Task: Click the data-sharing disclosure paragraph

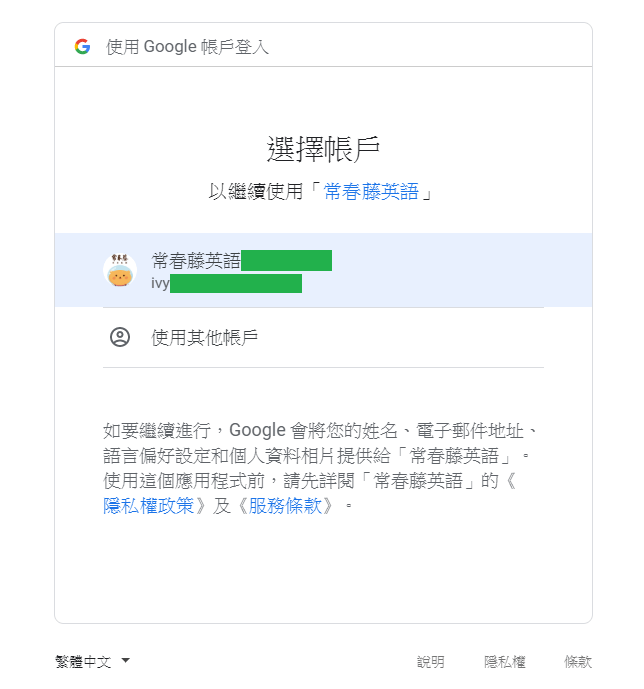Action: coord(321,468)
